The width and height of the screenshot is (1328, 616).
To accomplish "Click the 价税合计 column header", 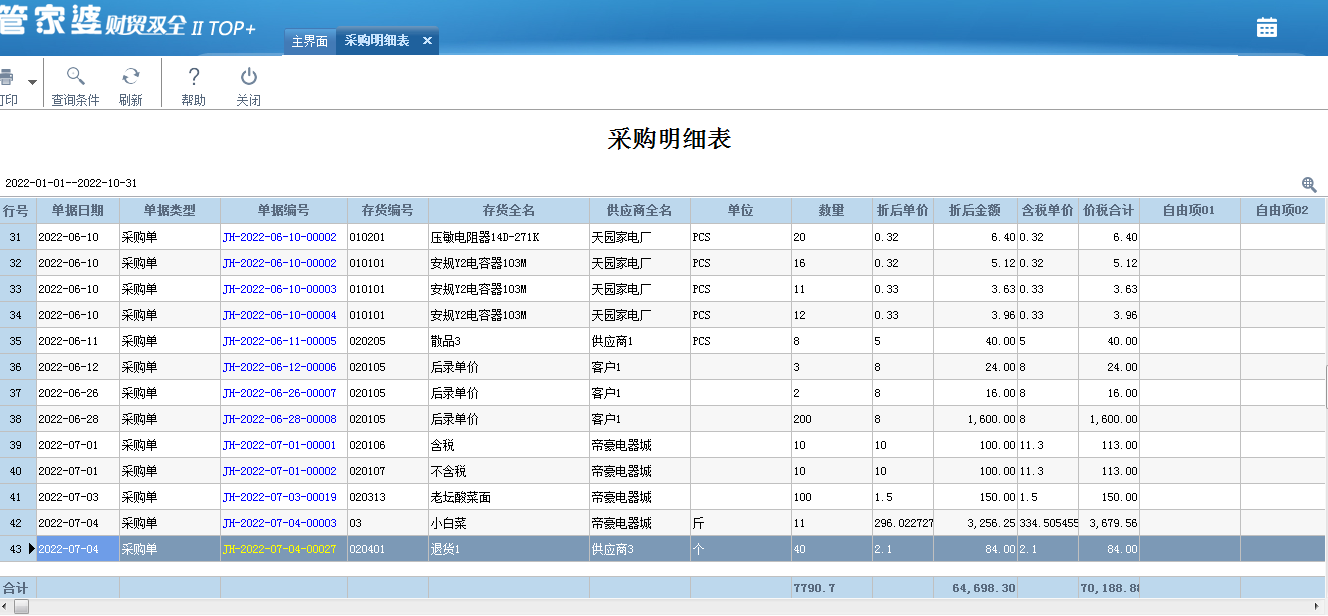I will [1108, 211].
